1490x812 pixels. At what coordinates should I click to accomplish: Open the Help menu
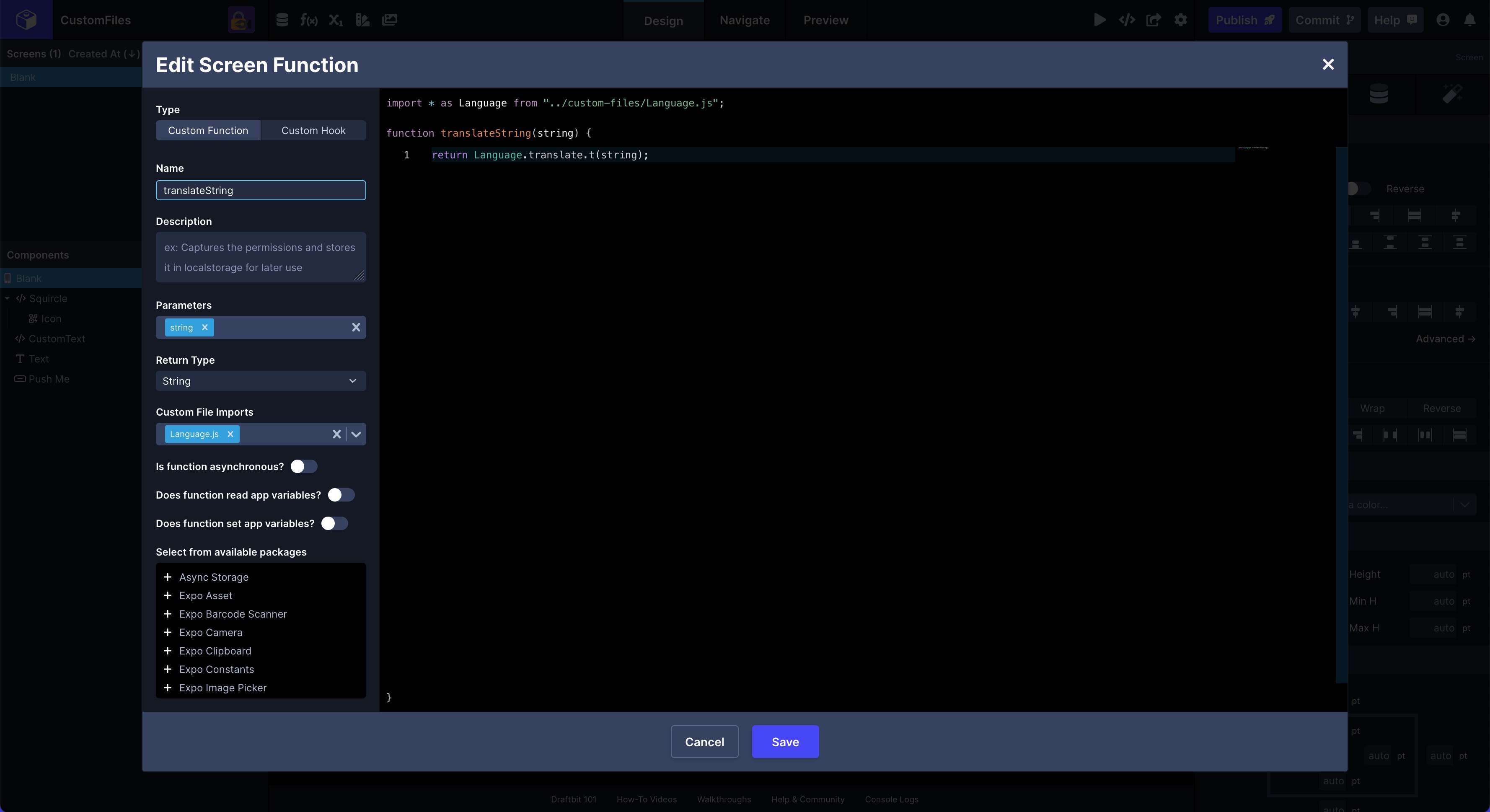pos(1395,20)
